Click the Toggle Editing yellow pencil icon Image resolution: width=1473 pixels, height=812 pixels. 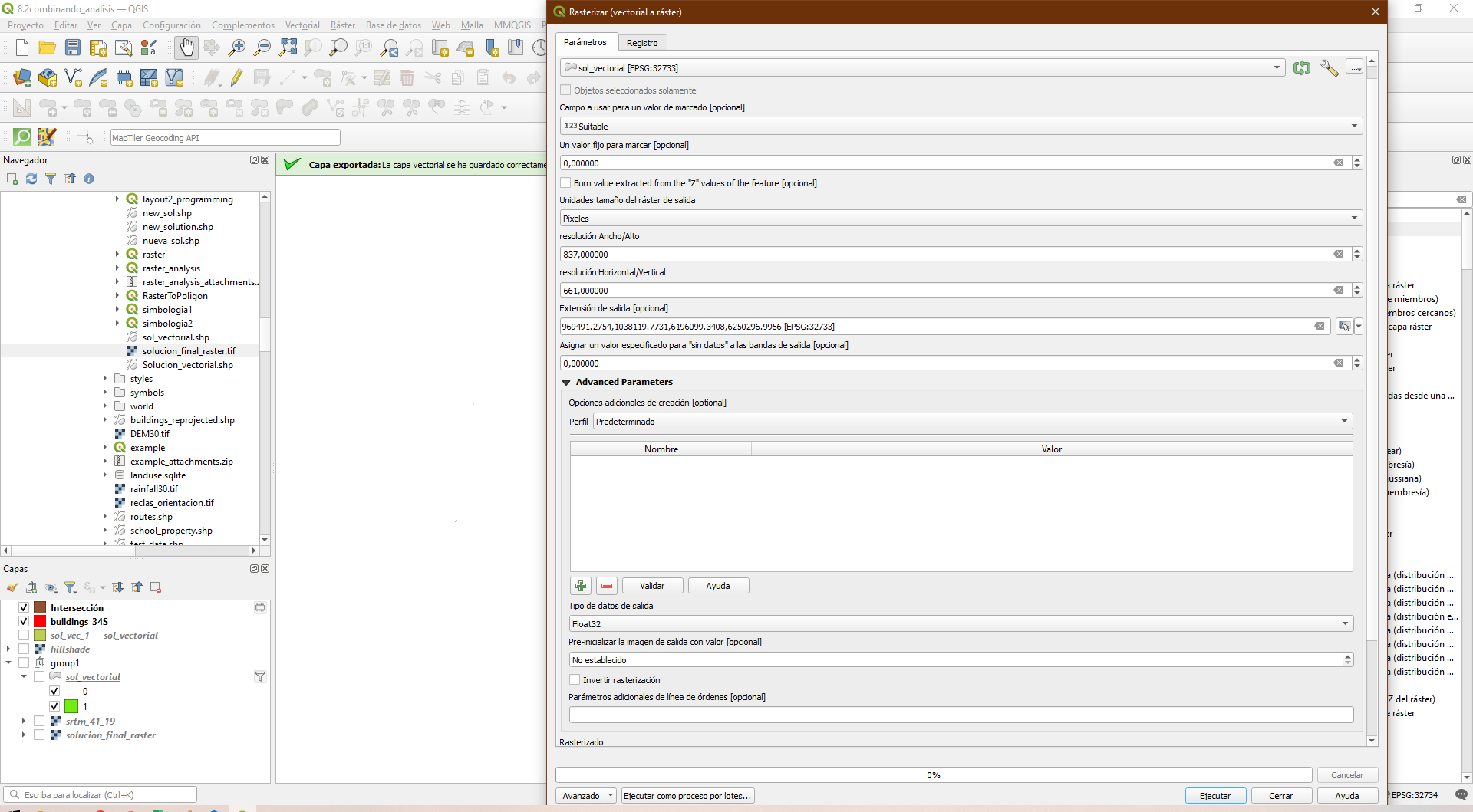click(x=236, y=77)
